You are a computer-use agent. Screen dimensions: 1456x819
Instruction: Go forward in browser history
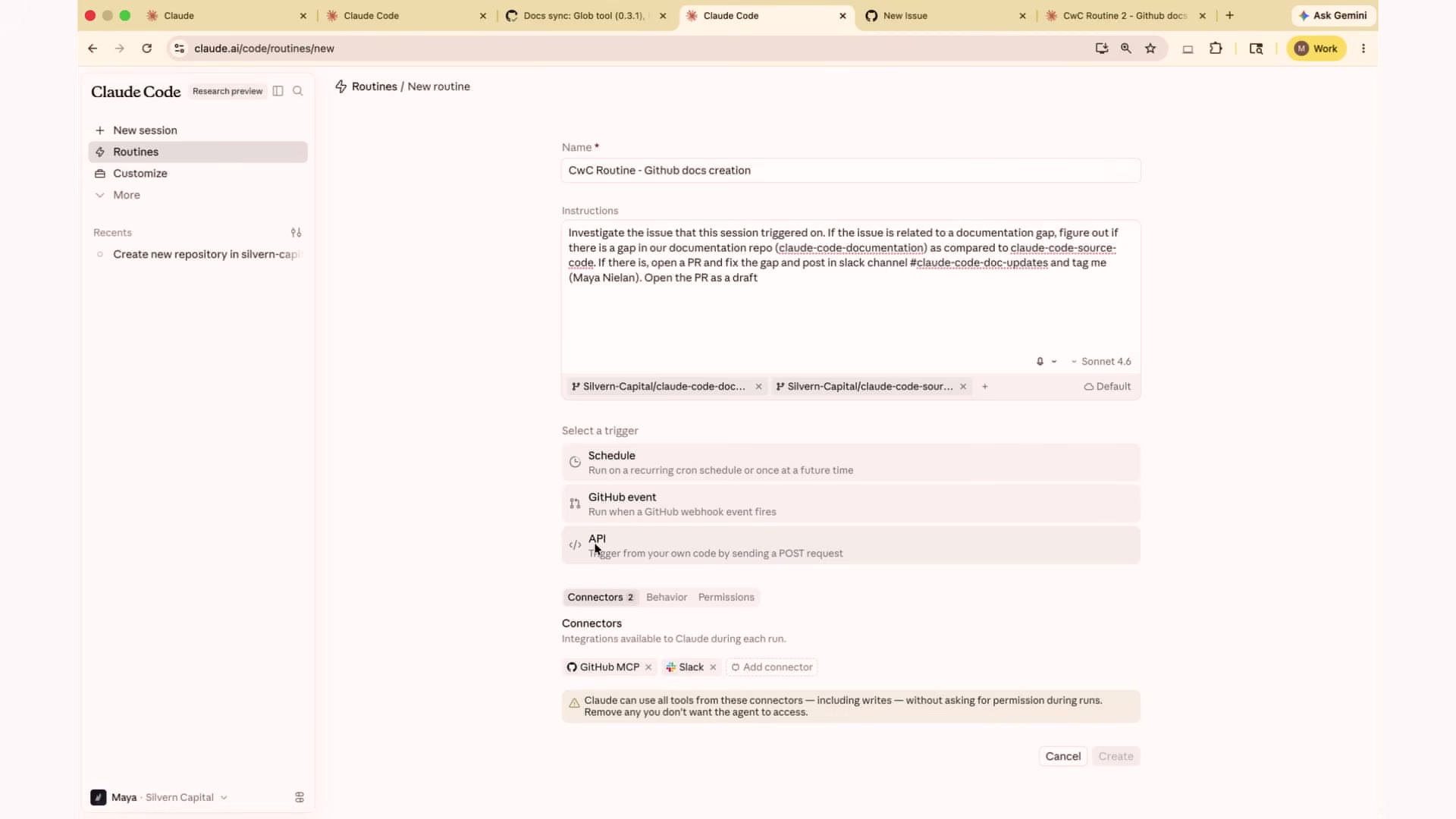120,49
